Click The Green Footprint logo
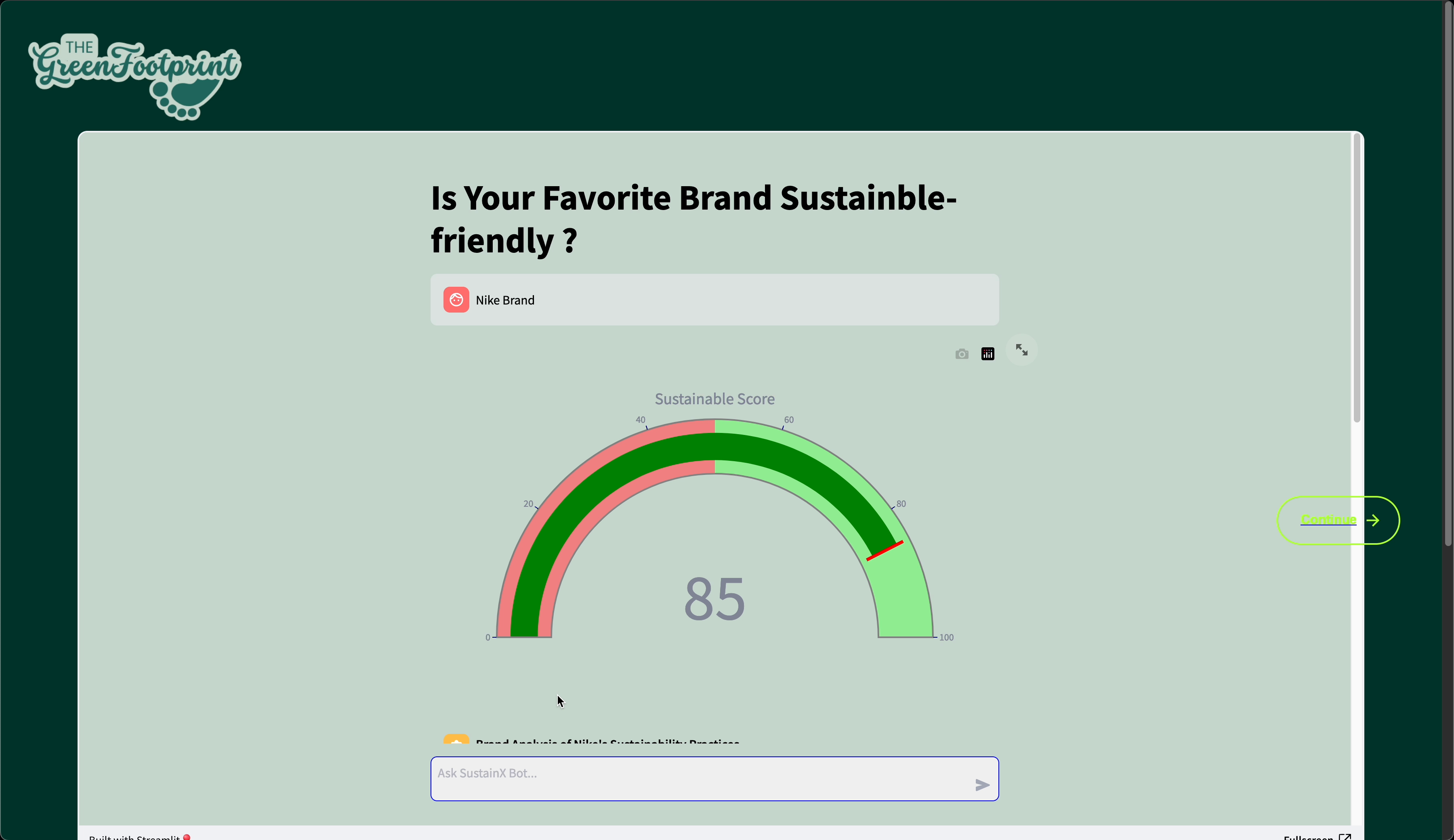 tap(135, 76)
